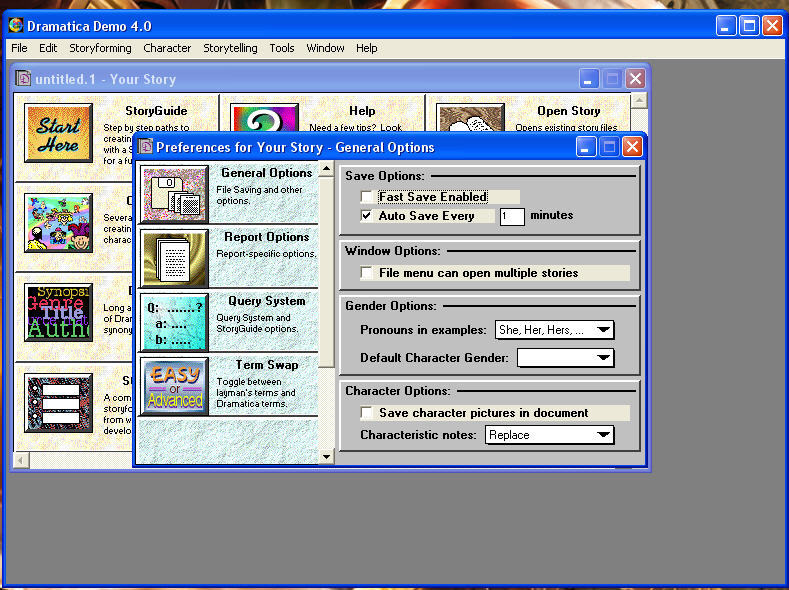Image resolution: width=789 pixels, height=590 pixels.
Task: Click the Report Options heading text
Action: click(267, 237)
